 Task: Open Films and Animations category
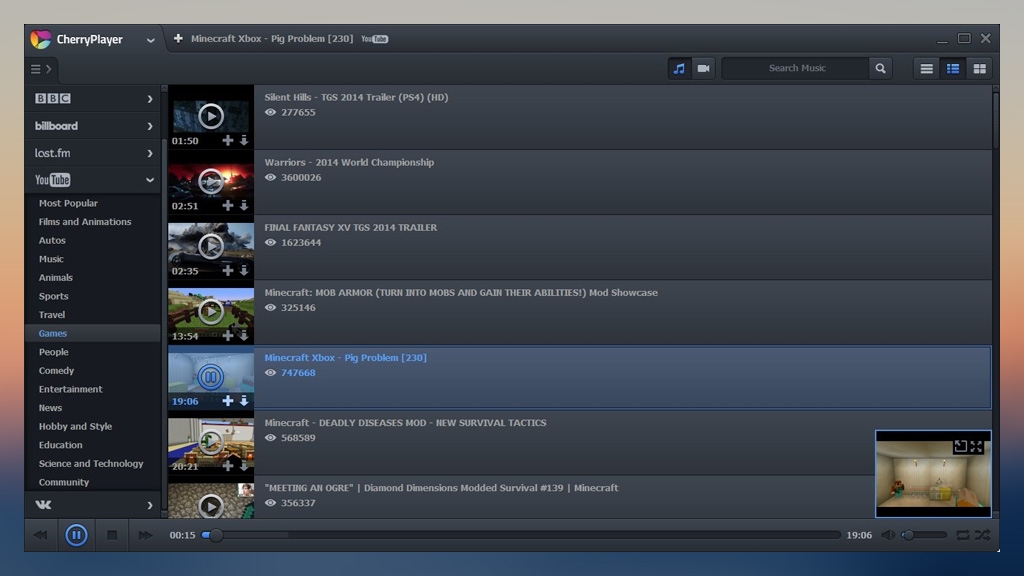coord(85,221)
